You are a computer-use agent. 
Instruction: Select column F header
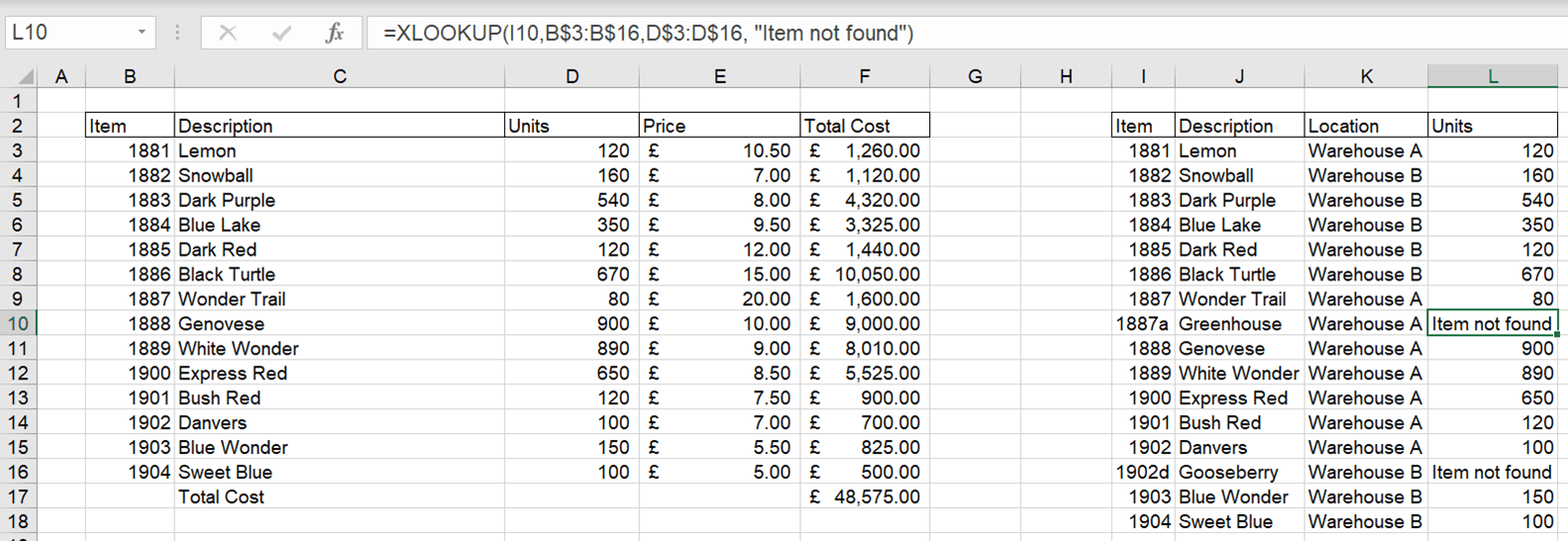pos(864,76)
